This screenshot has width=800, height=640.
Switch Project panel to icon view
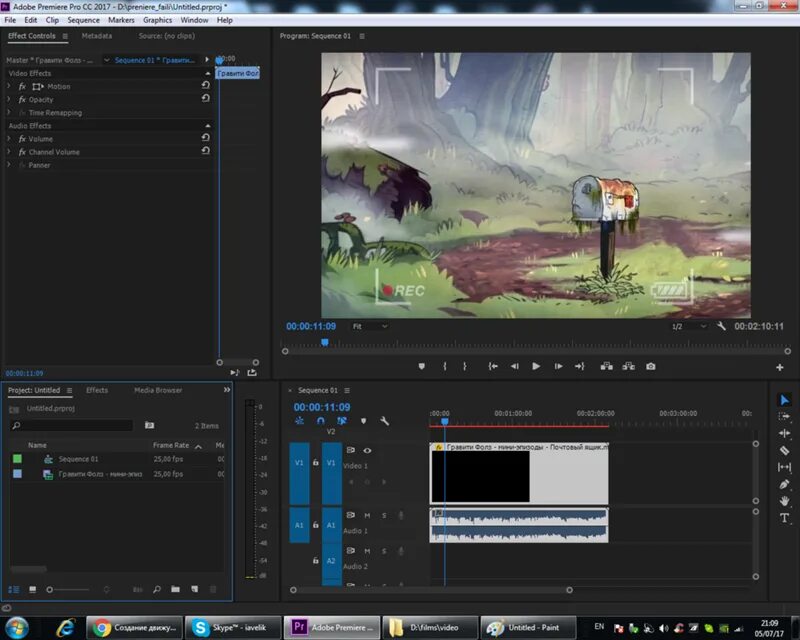[x=33, y=589]
